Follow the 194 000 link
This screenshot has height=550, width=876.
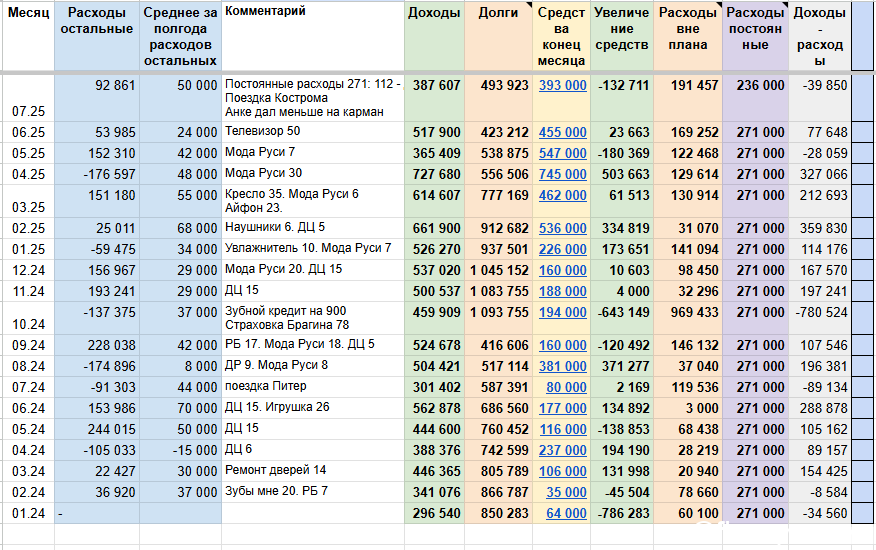pos(563,312)
